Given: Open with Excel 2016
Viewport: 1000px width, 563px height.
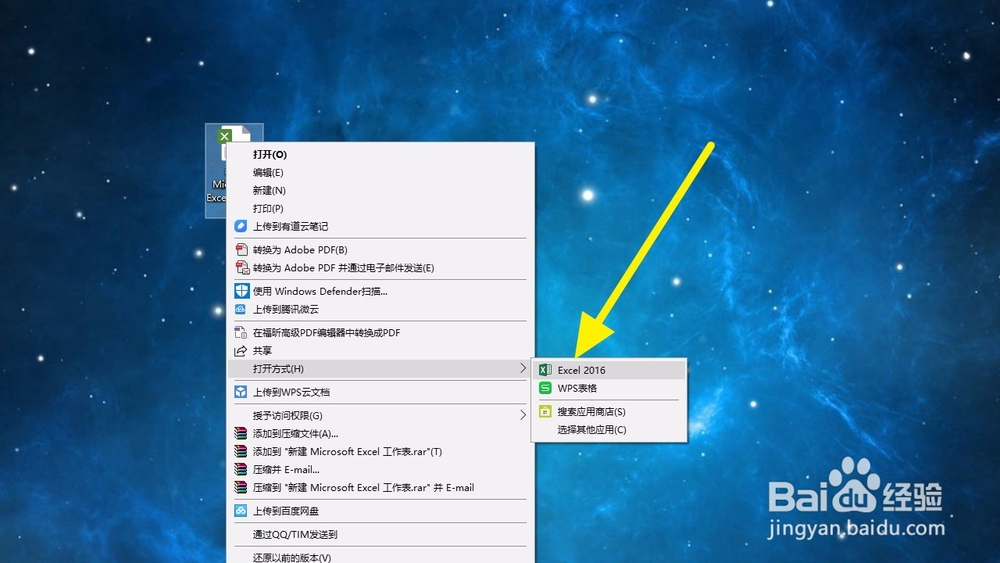Looking at the screenshot, I should 609,370.
